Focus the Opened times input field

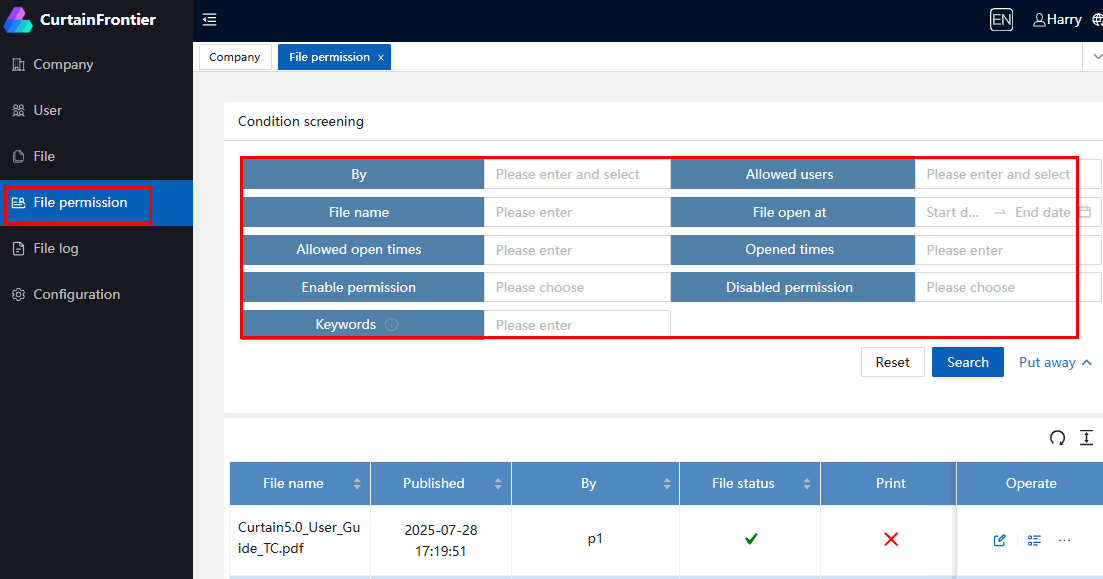[x=1008, y=250]
